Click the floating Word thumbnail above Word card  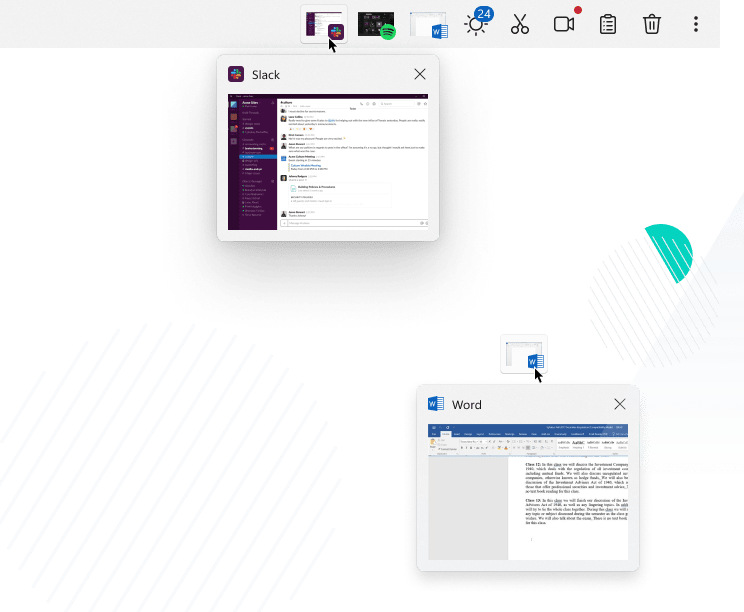524,354
